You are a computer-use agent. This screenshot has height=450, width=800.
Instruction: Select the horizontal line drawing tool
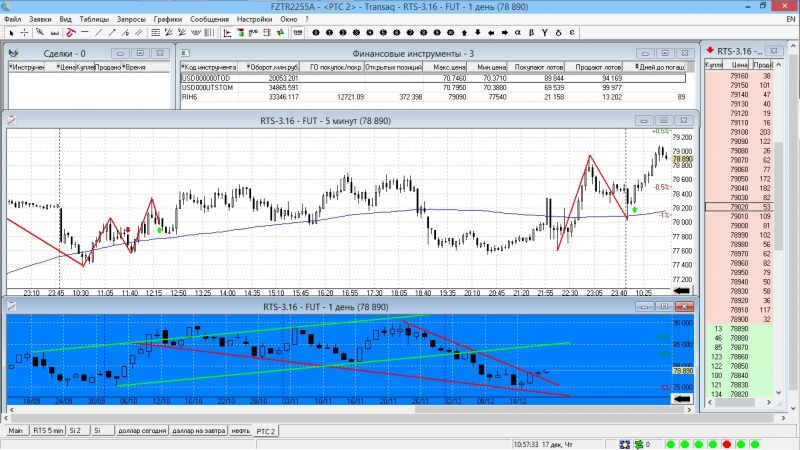pyautogui.click(x=85, y=33)
